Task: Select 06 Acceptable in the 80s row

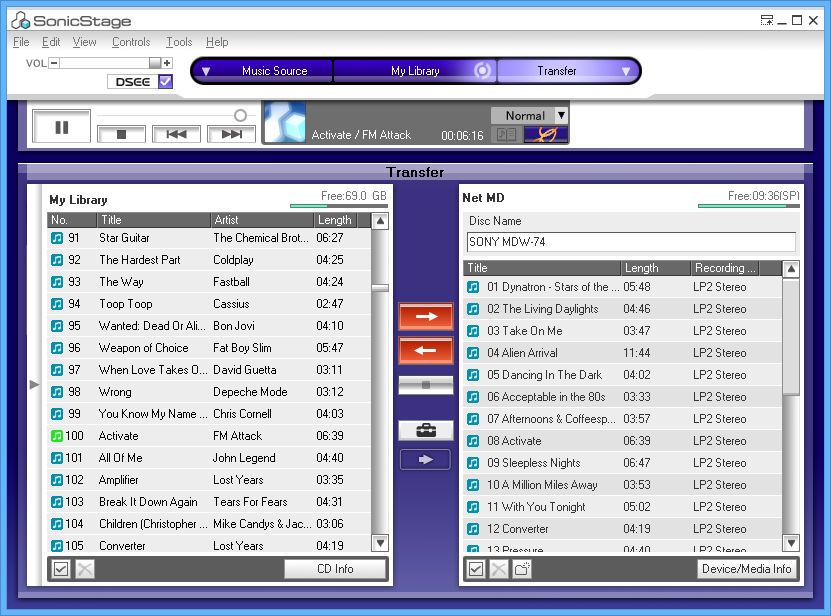Action: point(623,397)
